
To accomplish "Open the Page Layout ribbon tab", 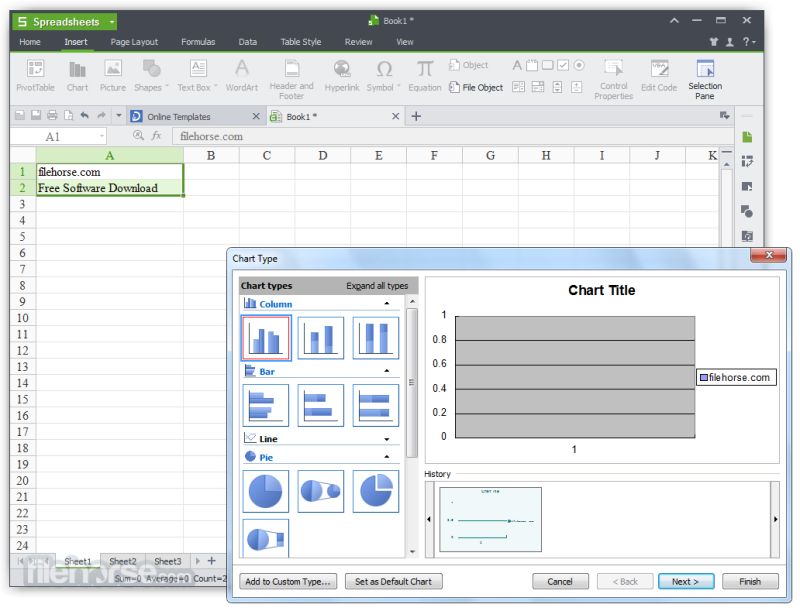I will pyautogui.click(x=134, y=42).
